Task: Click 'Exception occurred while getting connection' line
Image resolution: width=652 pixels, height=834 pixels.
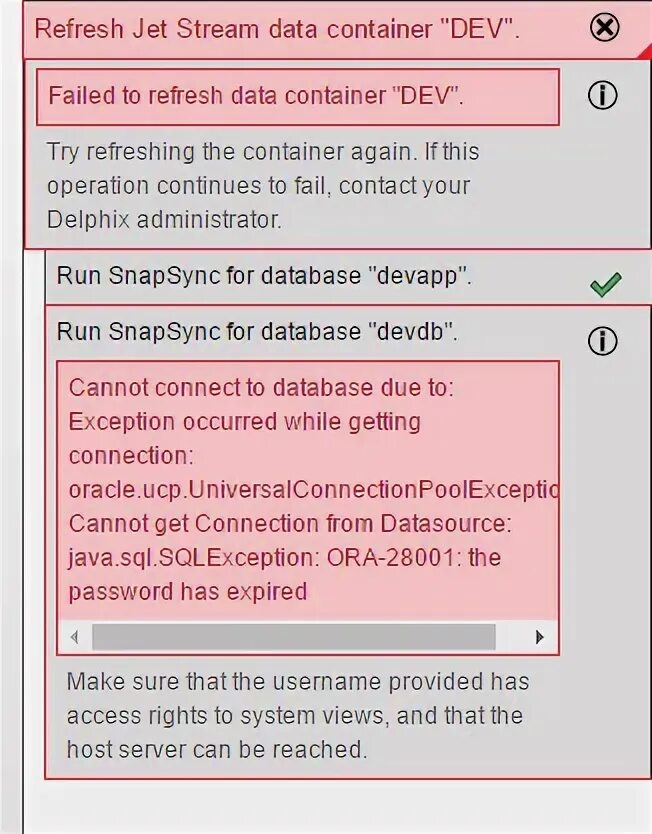Action: pyautogui.click(x=244, y=422)
